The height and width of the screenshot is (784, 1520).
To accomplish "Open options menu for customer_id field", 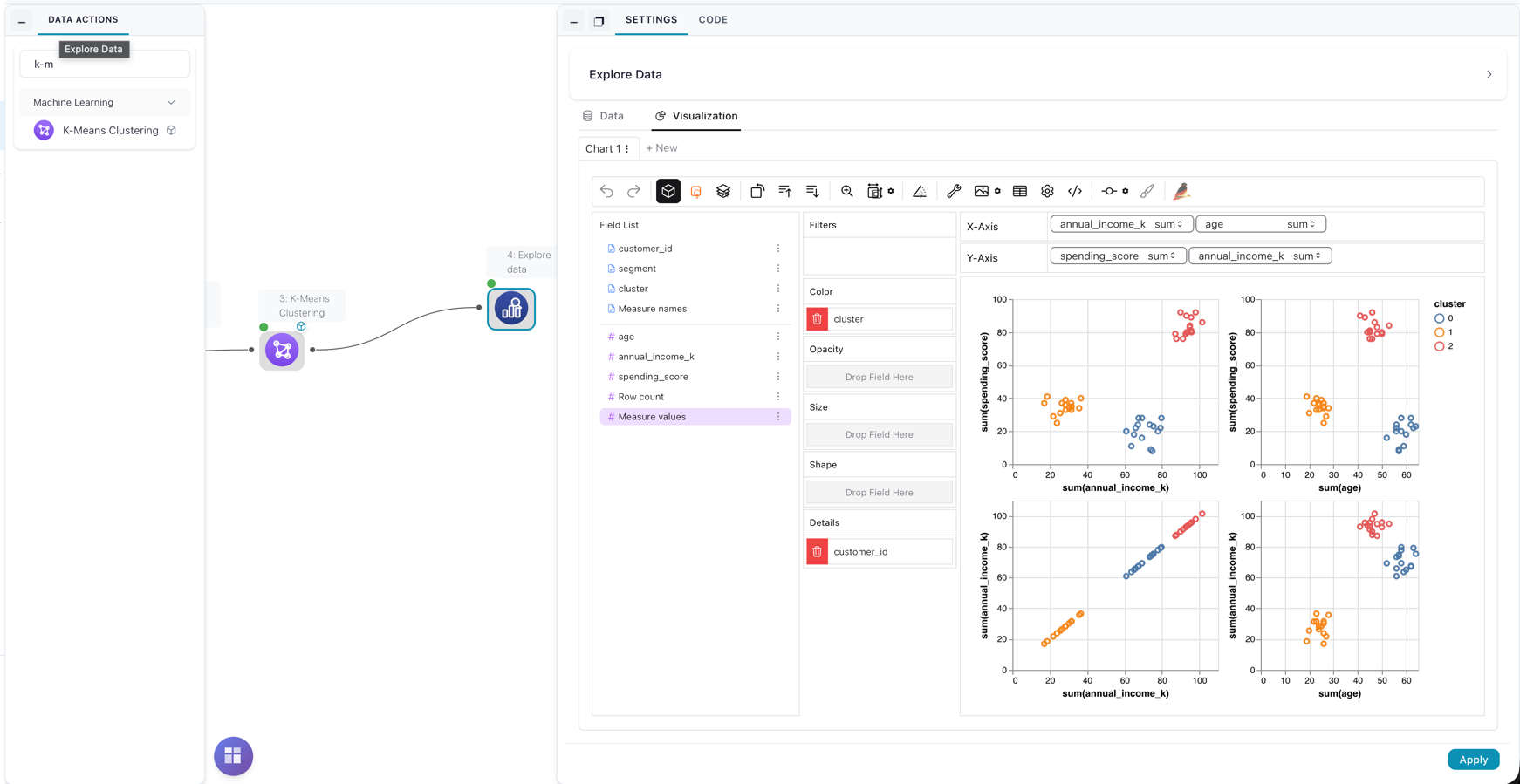I will coord(778,249).
